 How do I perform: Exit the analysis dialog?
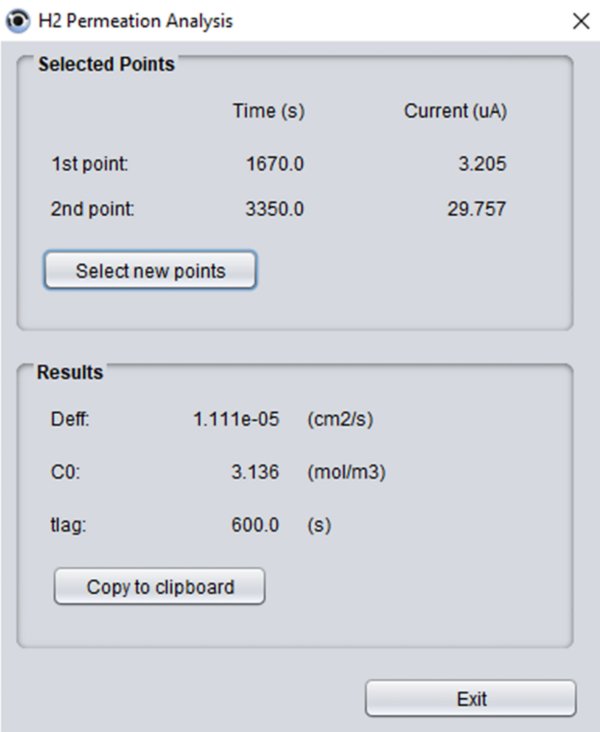(470, 699)
